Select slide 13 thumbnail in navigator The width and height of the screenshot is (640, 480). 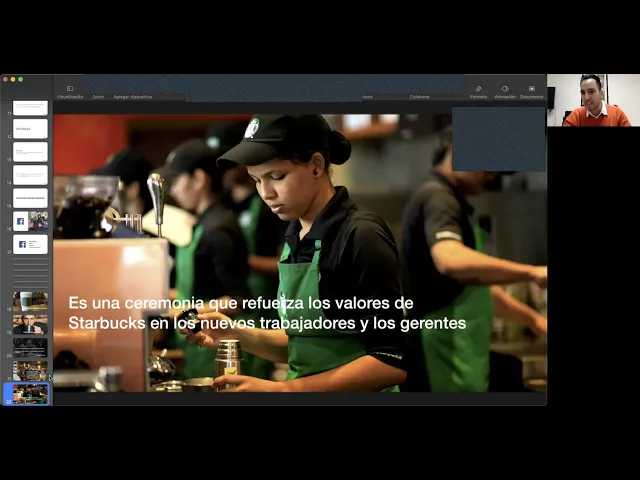pyautogui.click(x=30, y=152)
